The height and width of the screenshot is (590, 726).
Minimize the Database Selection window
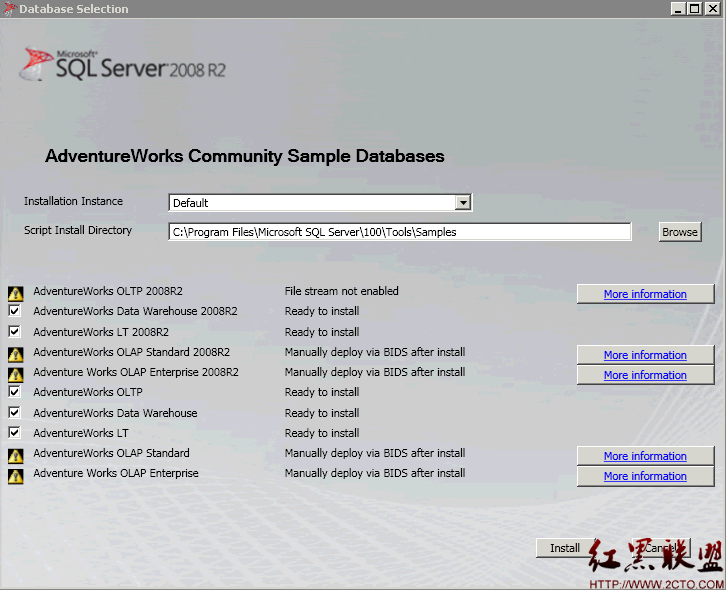(678, 8)
